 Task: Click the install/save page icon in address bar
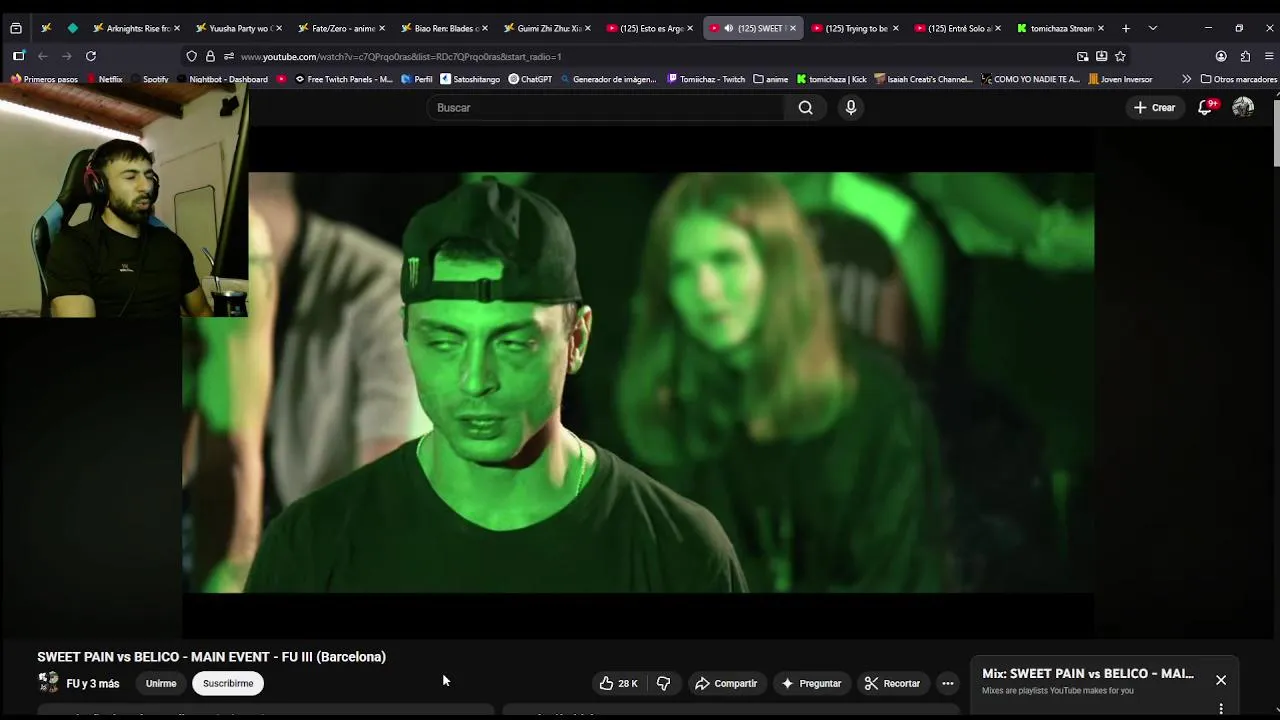click(1101, 56)
